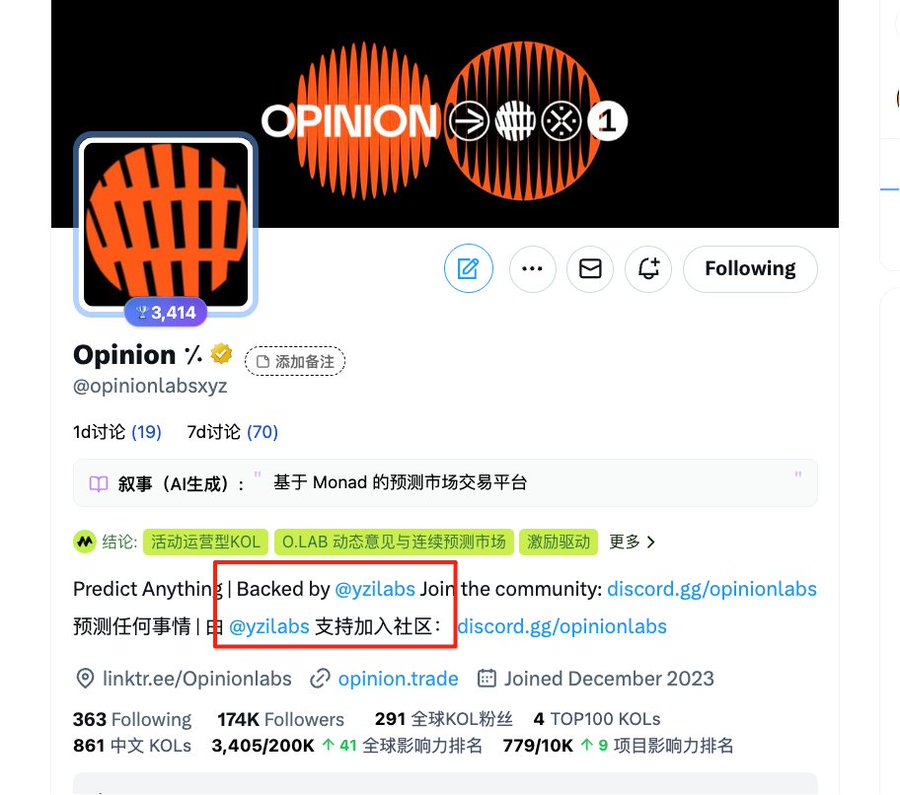Open the opinion.trade website link

pos(398,678)
